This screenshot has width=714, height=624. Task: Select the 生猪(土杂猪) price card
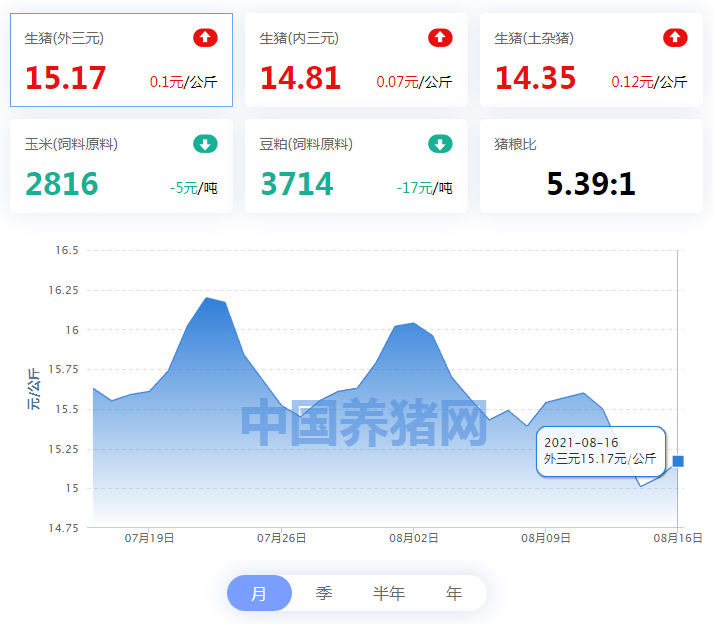pos(592,60)
